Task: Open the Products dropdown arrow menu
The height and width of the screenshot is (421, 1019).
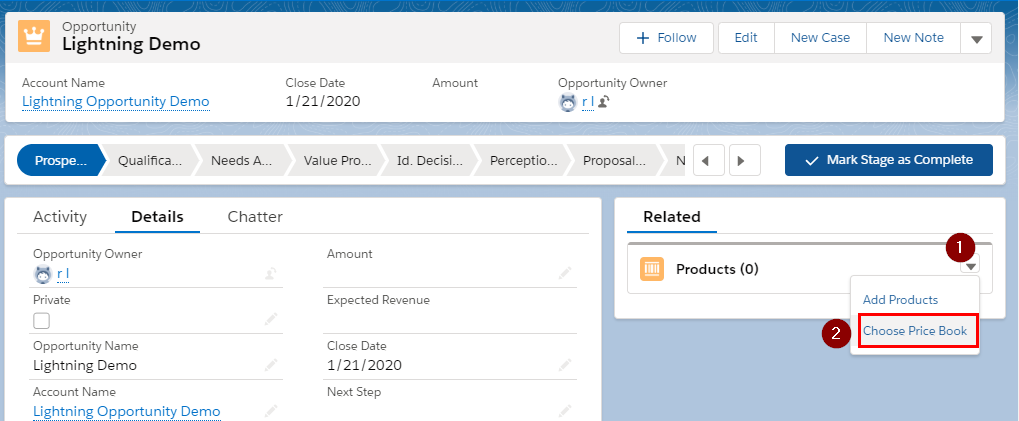Action: coord(971,266)
